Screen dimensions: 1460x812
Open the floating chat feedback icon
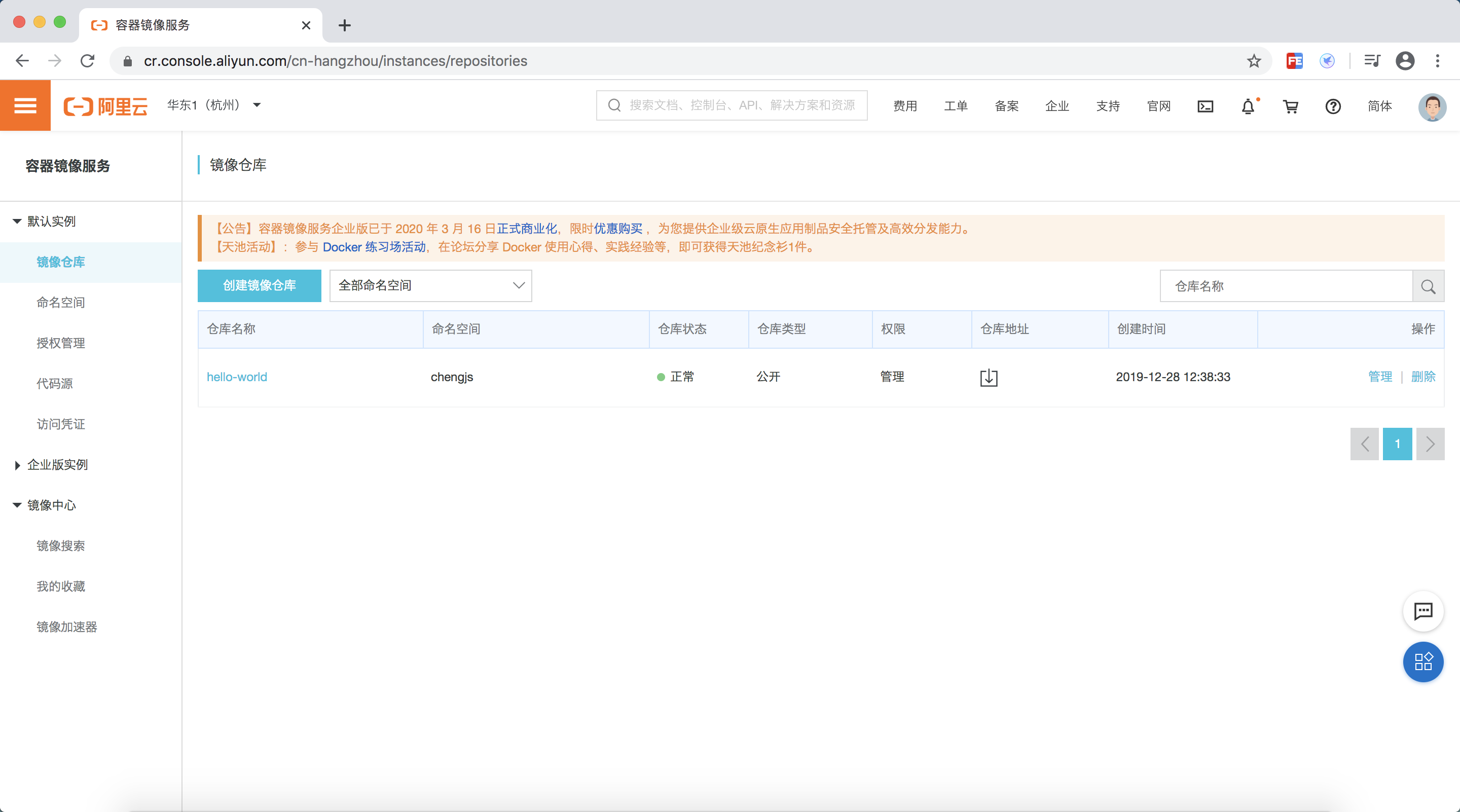(1422, 611)
